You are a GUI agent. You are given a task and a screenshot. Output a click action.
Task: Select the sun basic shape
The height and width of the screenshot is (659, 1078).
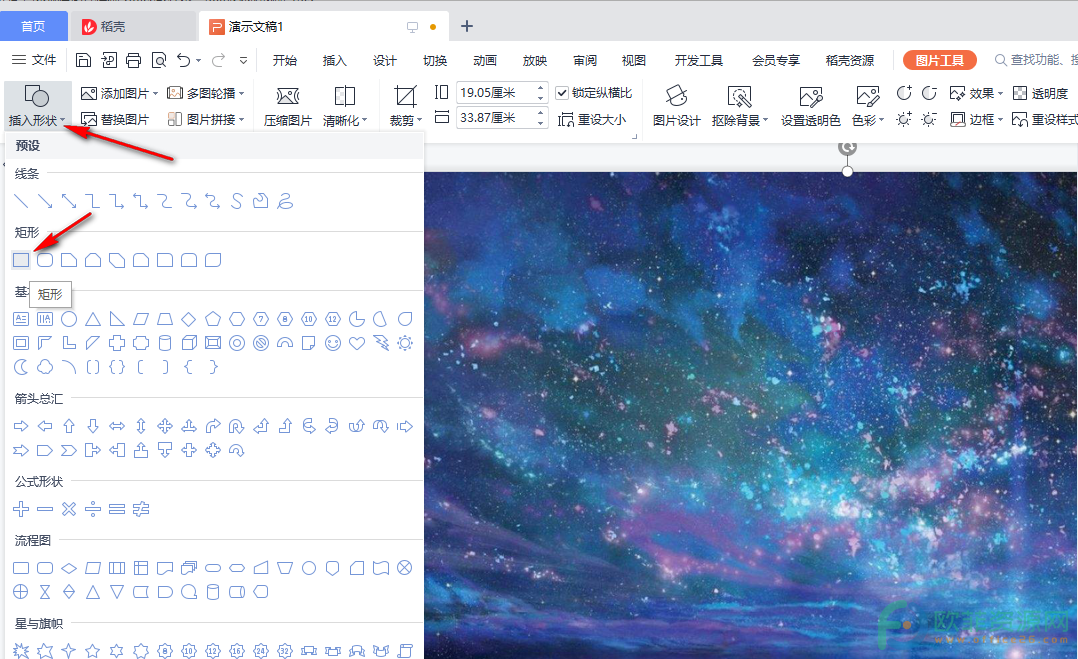click(x=405, y=343)
